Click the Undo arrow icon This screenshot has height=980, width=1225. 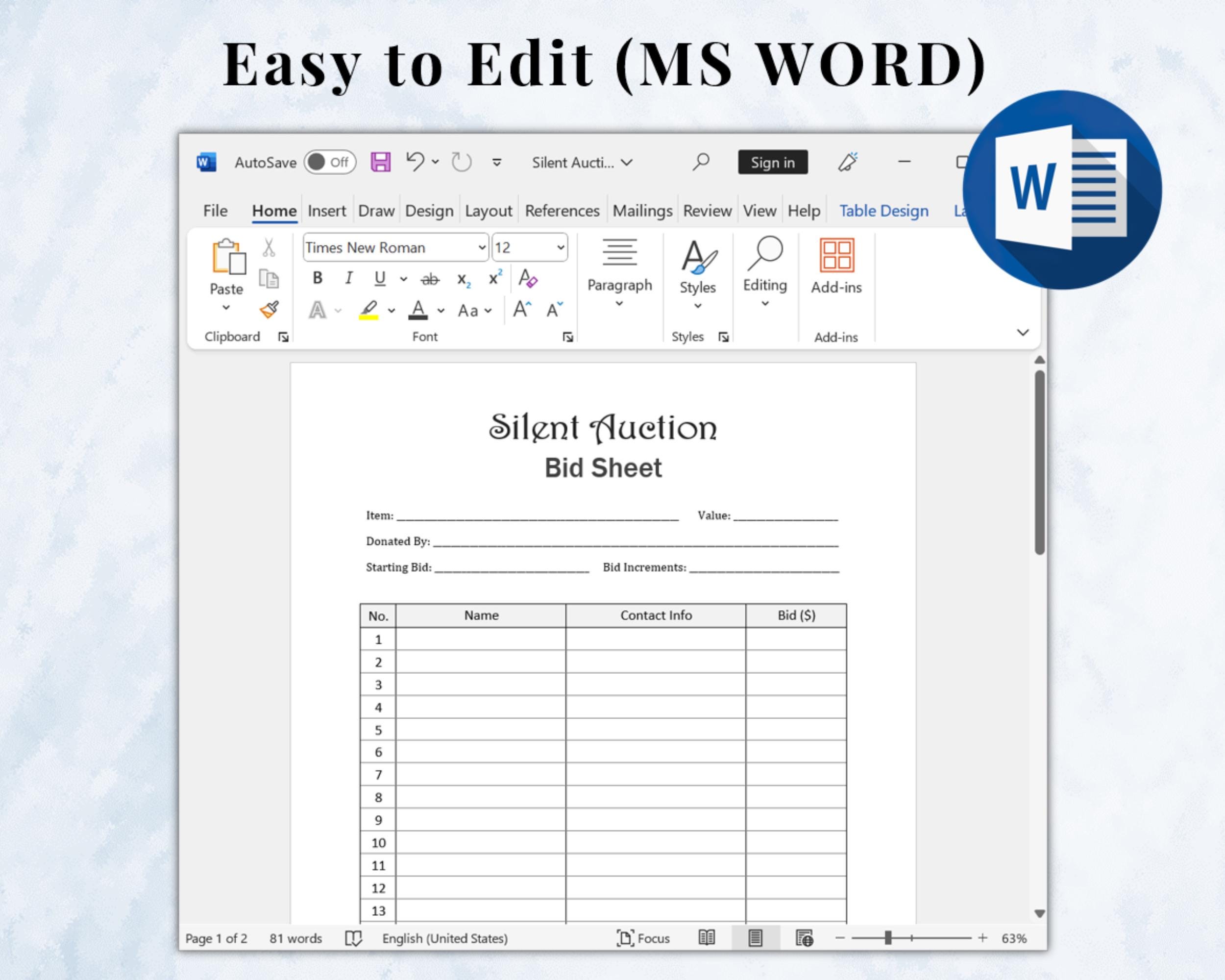[x=416, y=162]
